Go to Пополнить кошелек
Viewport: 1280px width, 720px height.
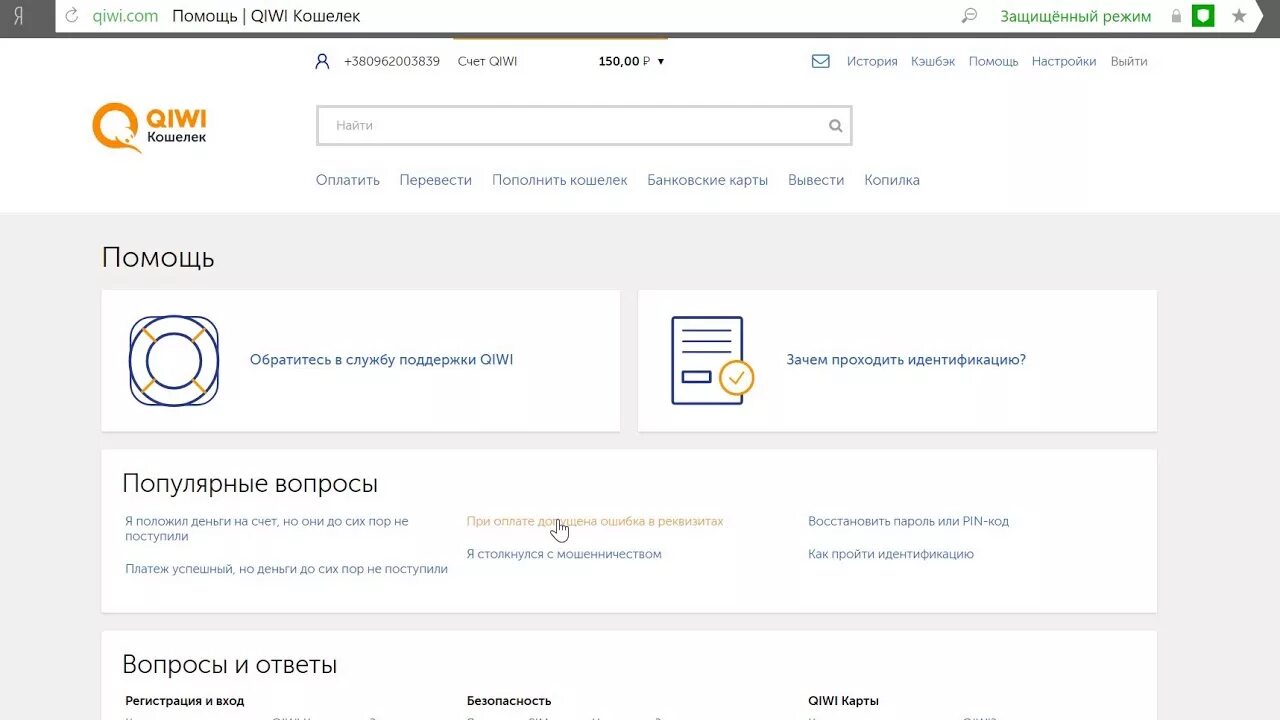tap(560, 180)
